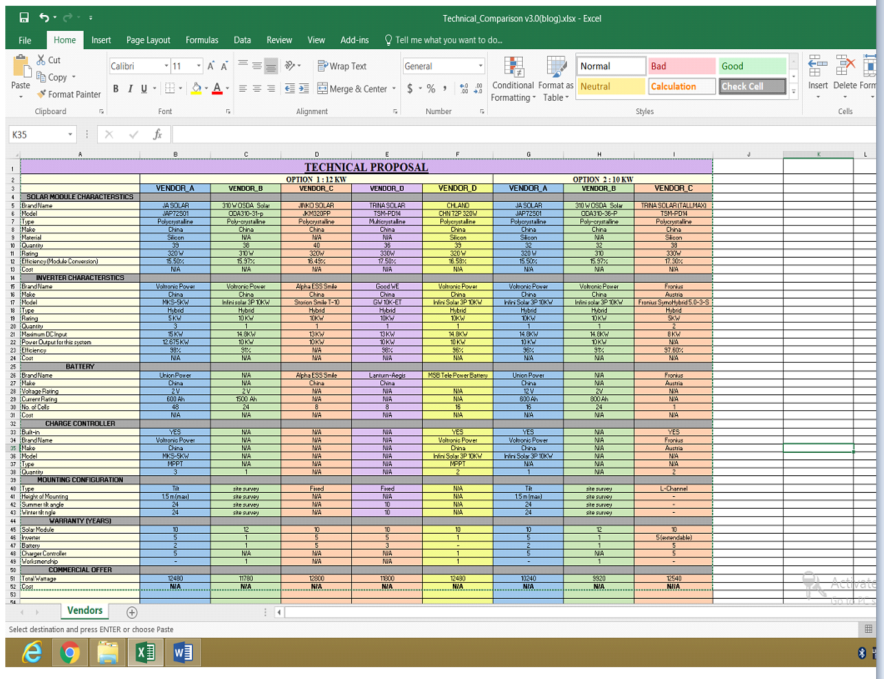Apply the Calculation cell style
The height and width of the screenshot is (679, 884).
tap(681, 86)
